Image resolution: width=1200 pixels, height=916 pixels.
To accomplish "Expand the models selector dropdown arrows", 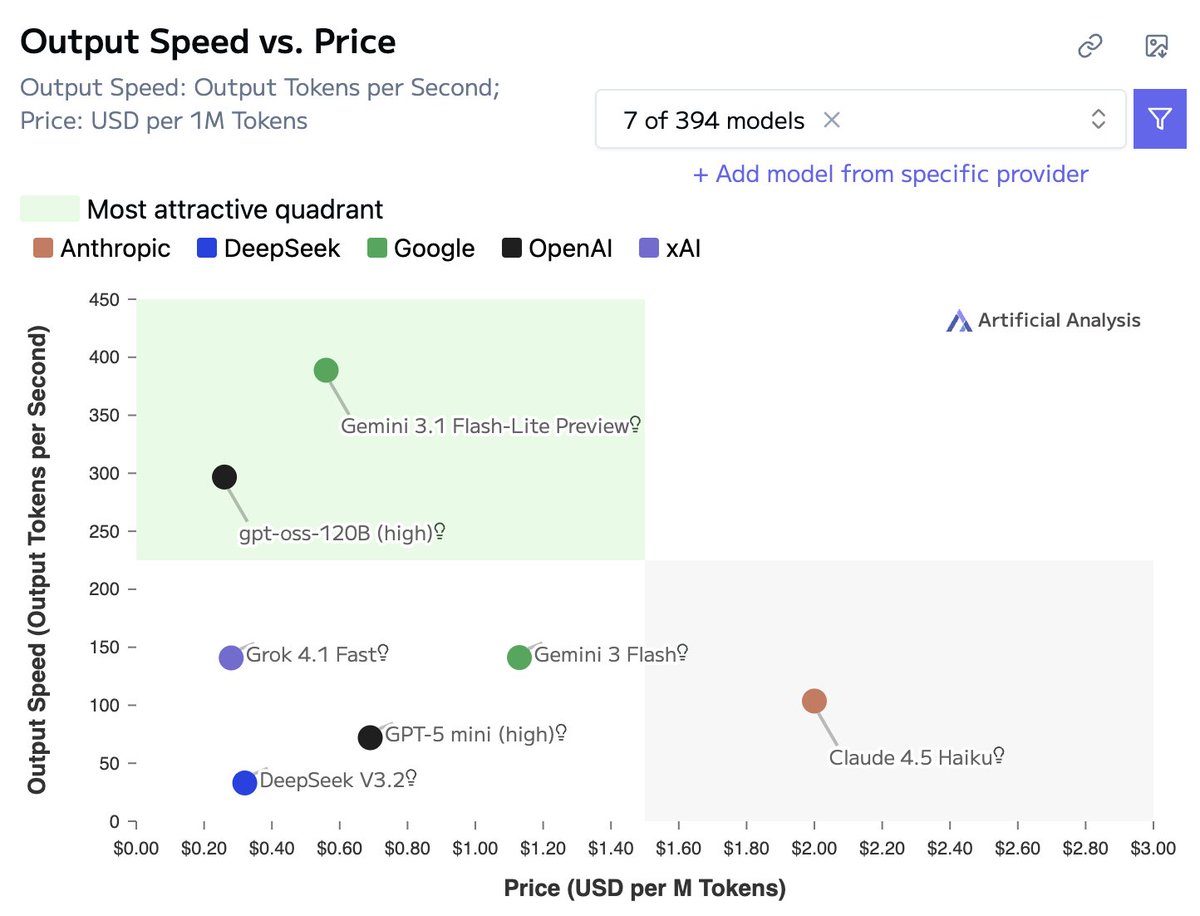I will [x=1098, y=120].
